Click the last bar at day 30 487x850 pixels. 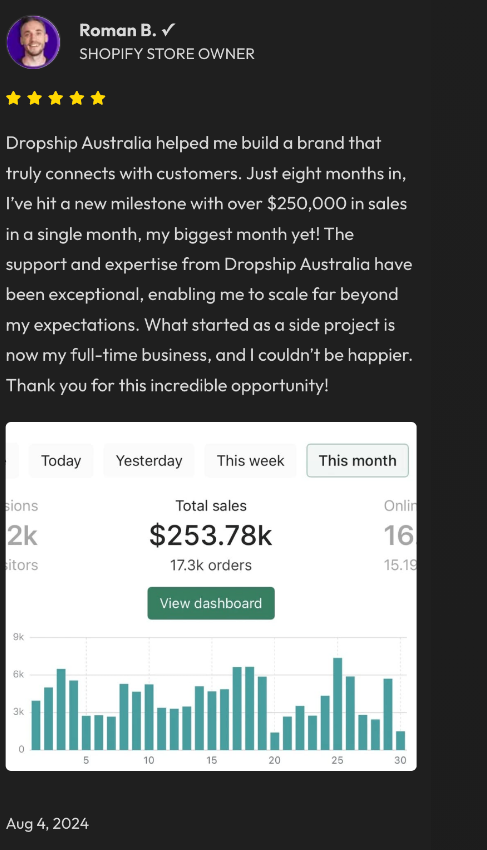tap(400, 741)
